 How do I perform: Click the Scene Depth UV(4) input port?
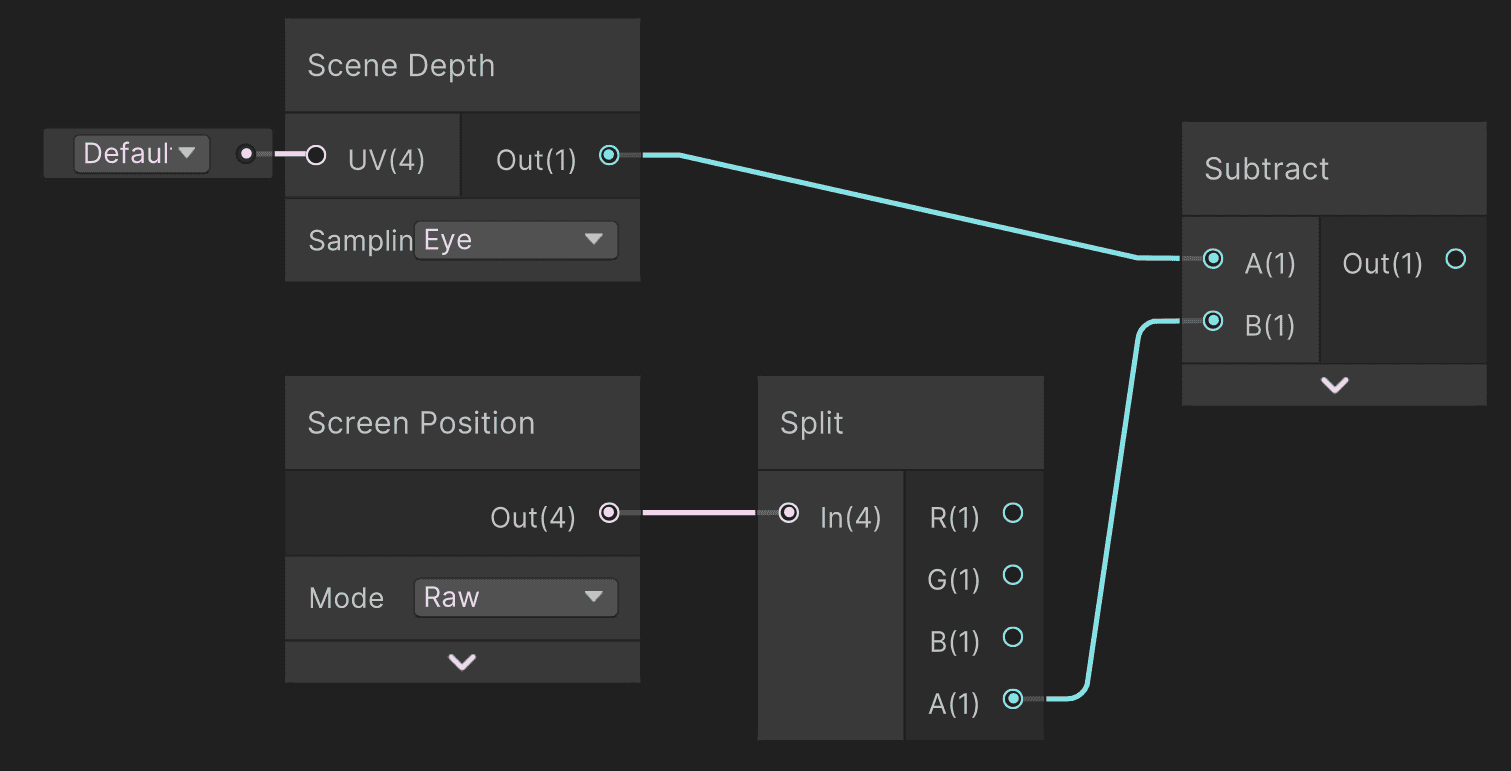pos(316,155)
